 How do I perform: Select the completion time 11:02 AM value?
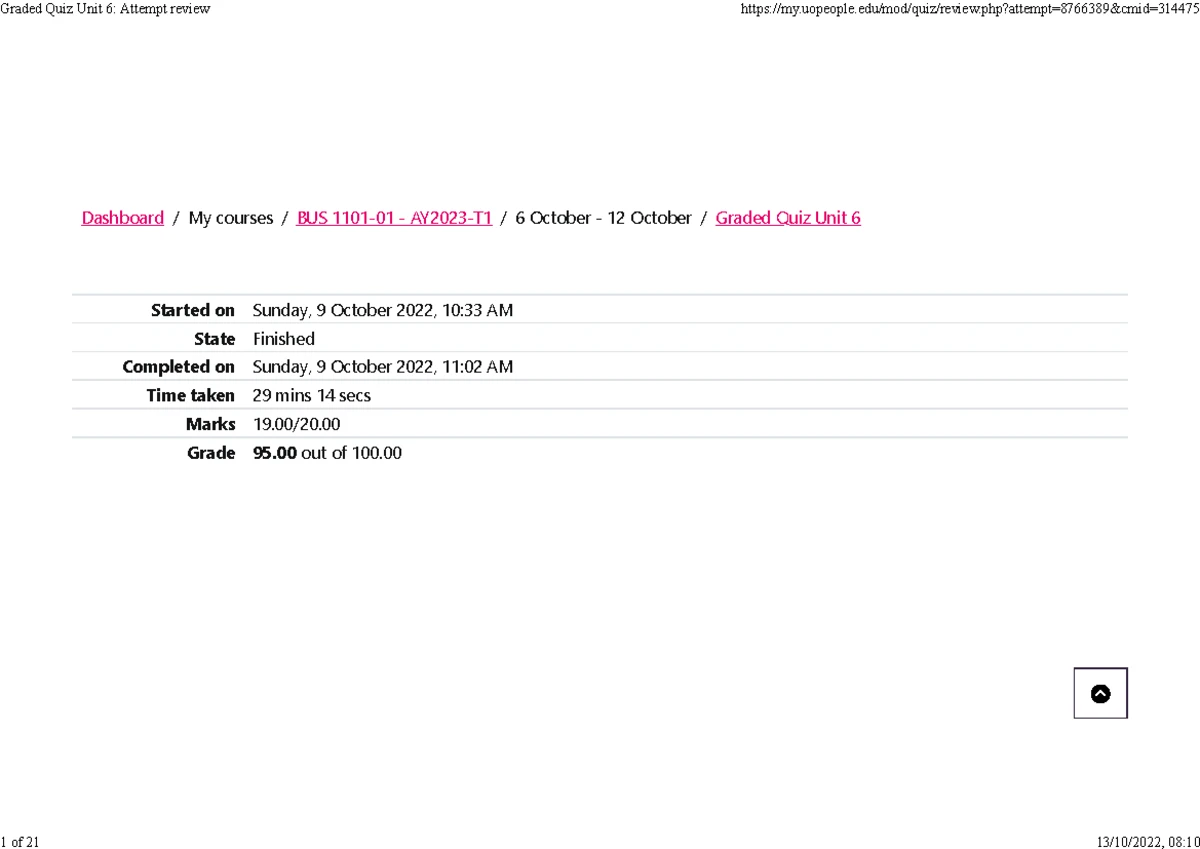[383, 367]
